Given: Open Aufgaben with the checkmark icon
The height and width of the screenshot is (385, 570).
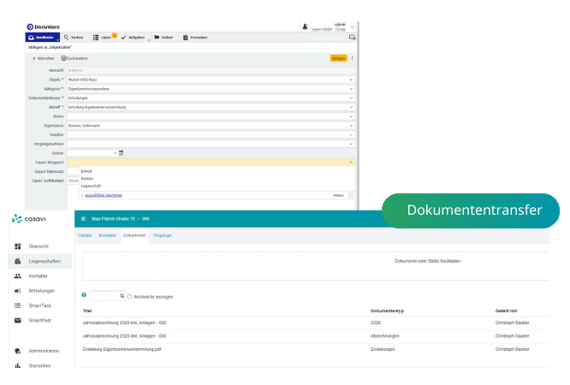Looking at the screenshot, I should pos(133,37).
